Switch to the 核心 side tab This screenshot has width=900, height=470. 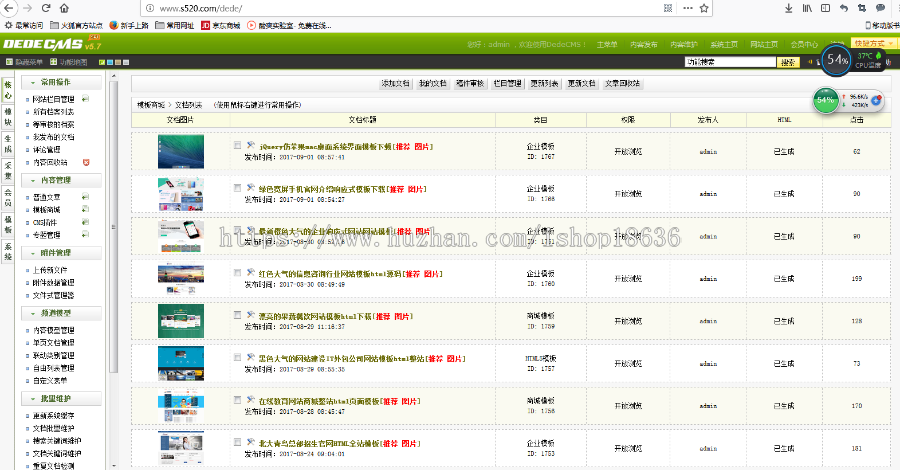(x=8, y=90)
